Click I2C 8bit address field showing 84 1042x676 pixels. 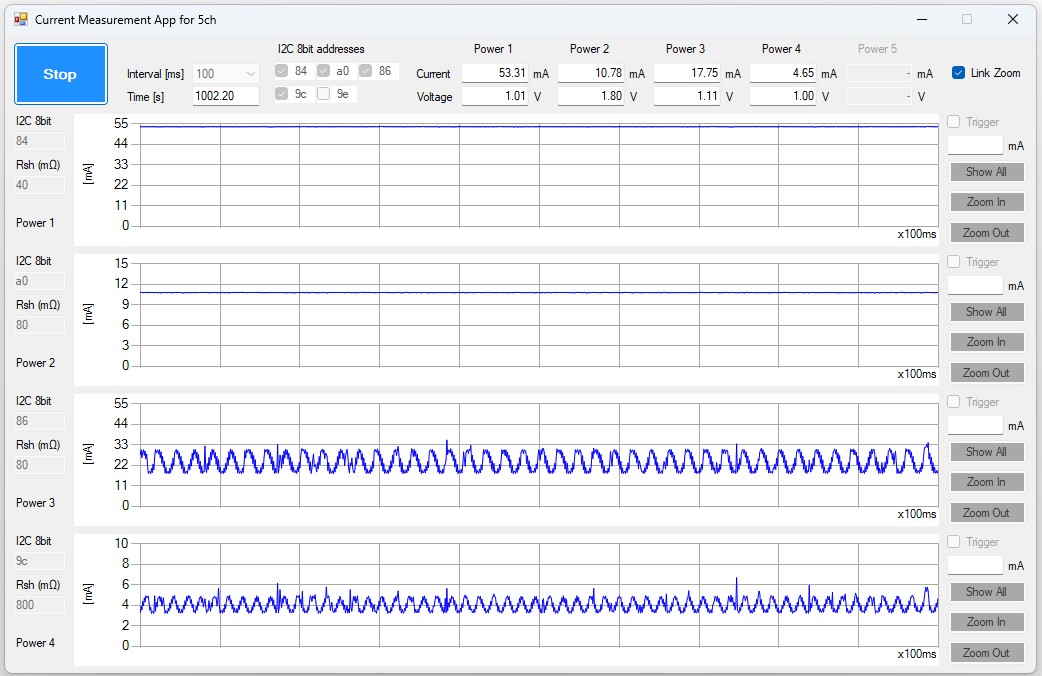click(39, 141)
